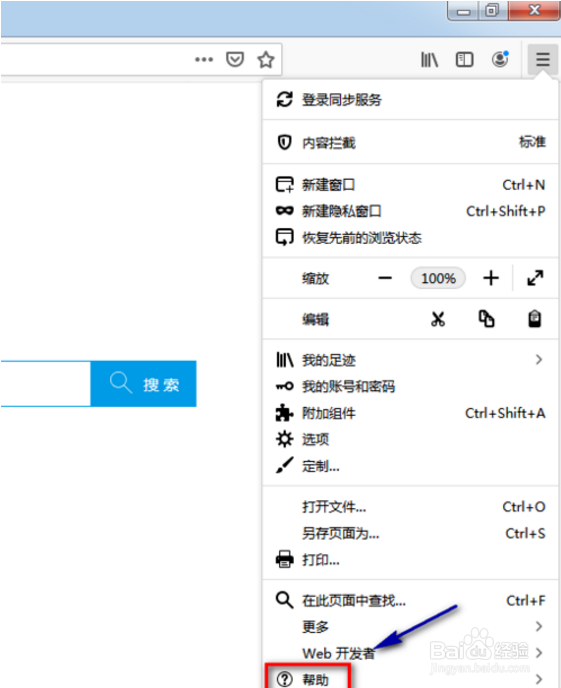Select 定制... customize entry
This screenshot has width=561, height=688.
[410, 466]
